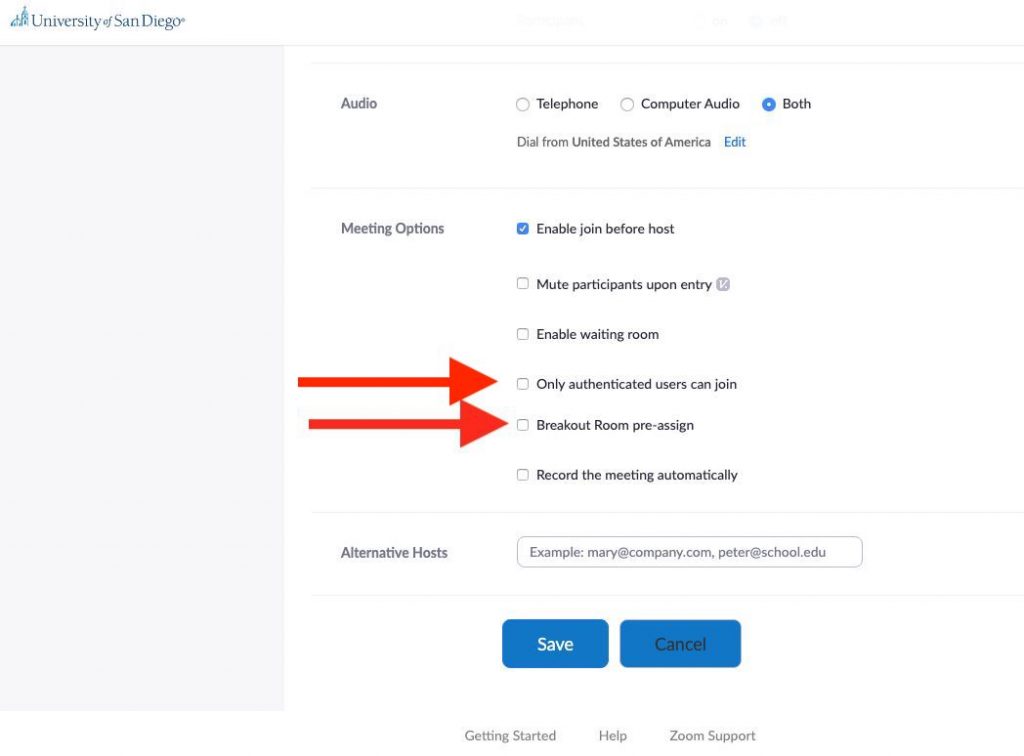This screenshot has height=756, width=1024.
Task: Cancel the meeting changes
Action: 680,644
